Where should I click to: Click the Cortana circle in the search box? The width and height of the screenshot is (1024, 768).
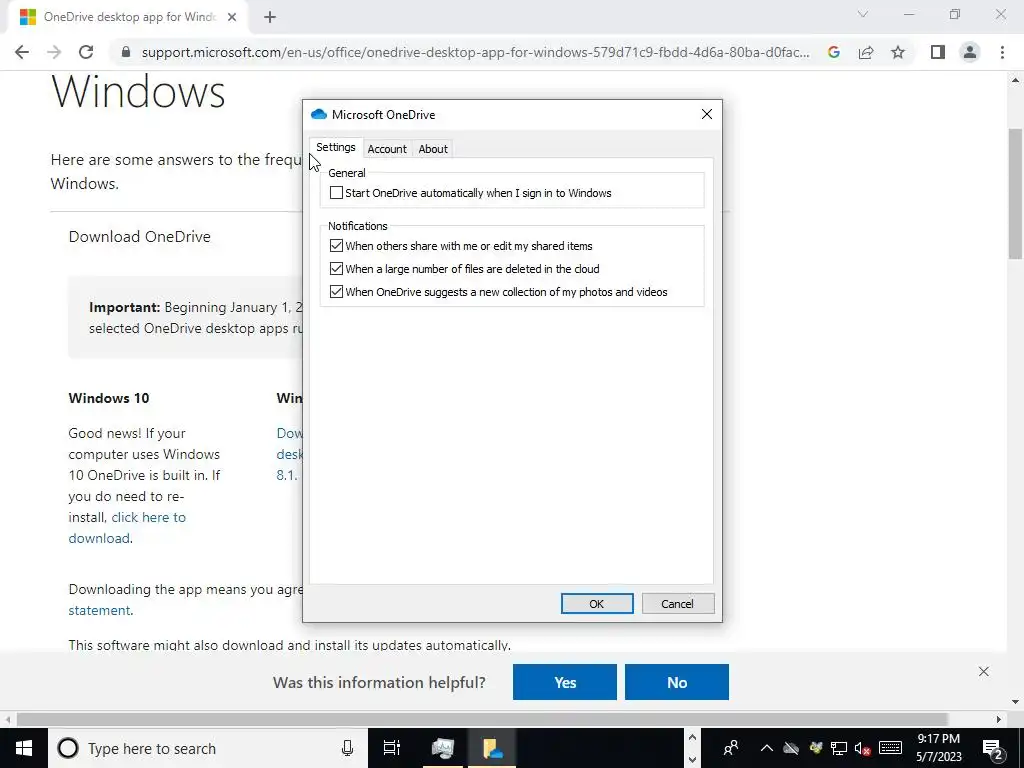pyautogui.click(x=68, y=748)
